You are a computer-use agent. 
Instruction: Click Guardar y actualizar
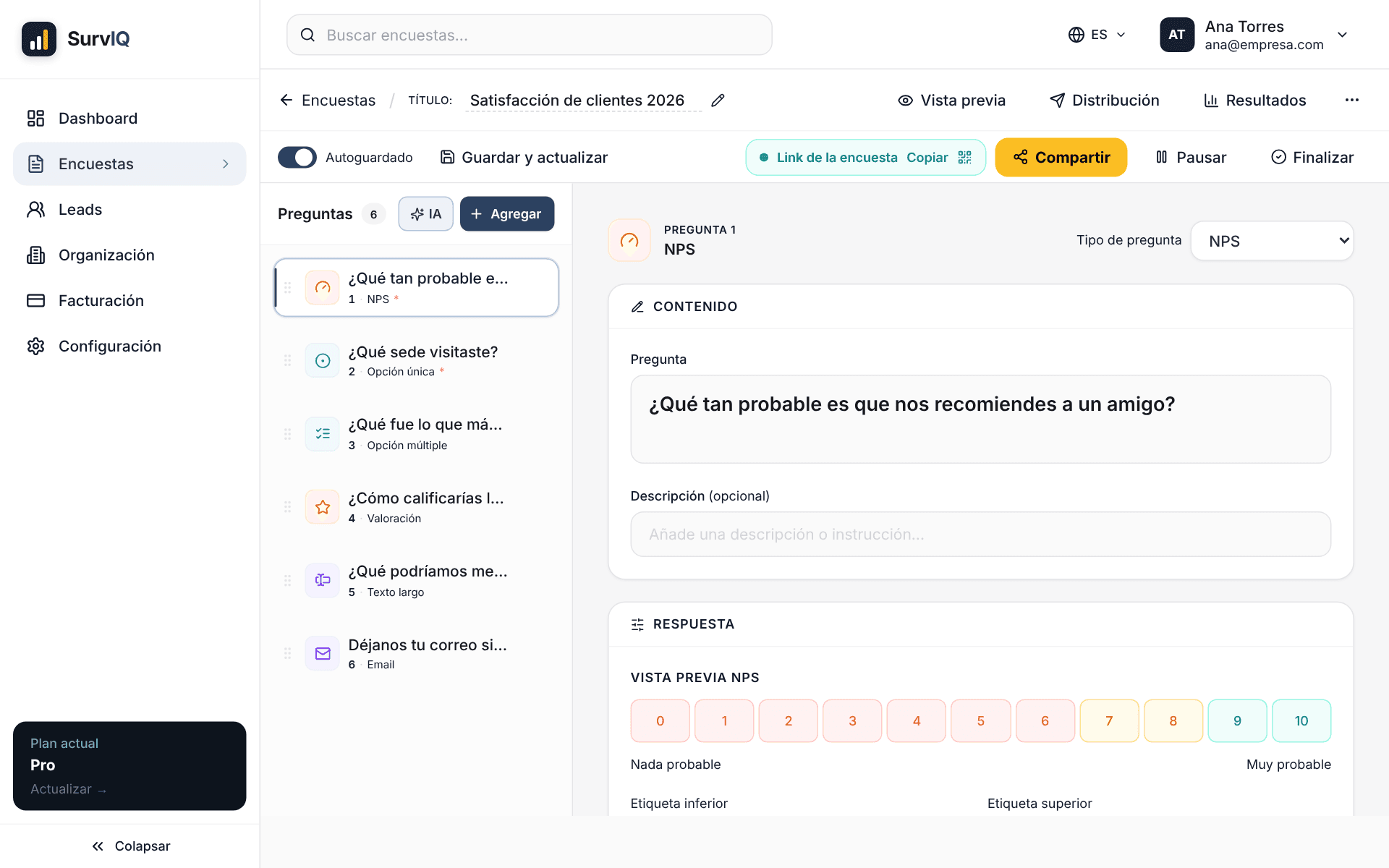(524, 158)
